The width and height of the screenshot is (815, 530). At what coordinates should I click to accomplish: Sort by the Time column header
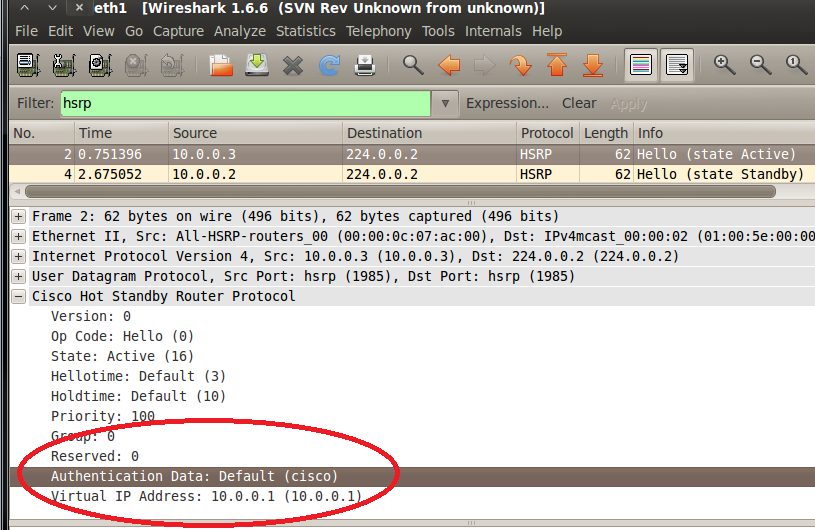click(x=122, y=133)
